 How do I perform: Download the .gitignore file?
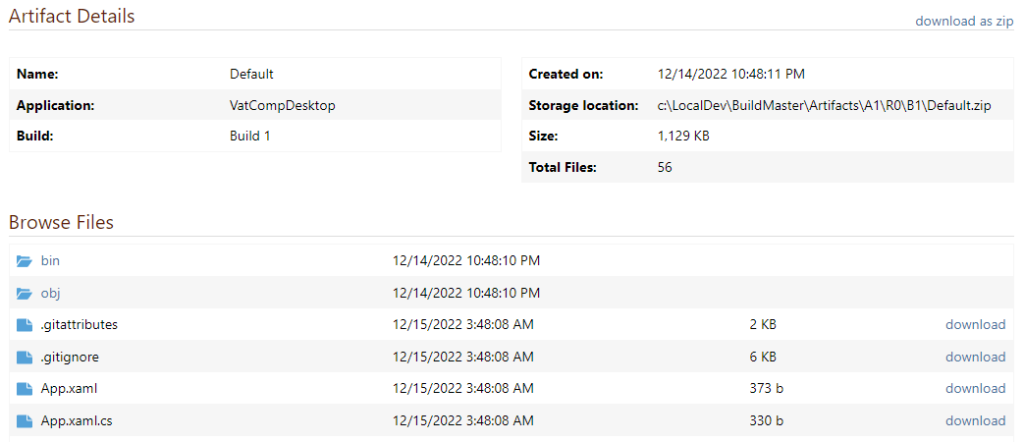click(x=975, y=357)
